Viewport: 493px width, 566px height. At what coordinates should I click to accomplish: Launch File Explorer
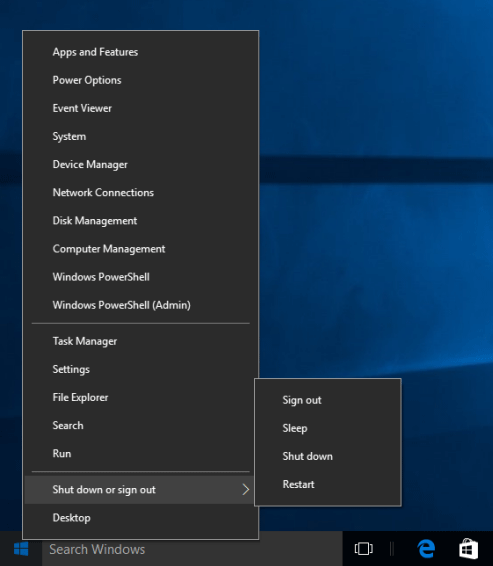[x=140, y=397]
